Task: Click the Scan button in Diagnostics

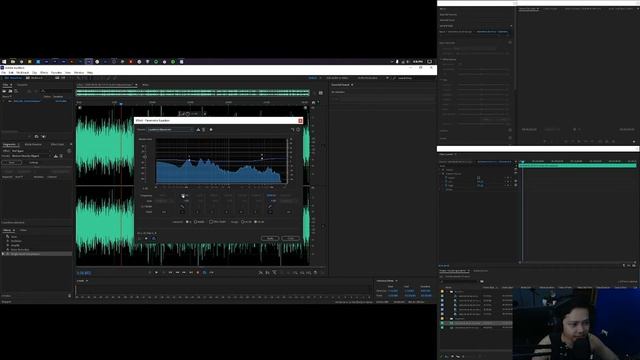Action: click(x=11, y=162)
